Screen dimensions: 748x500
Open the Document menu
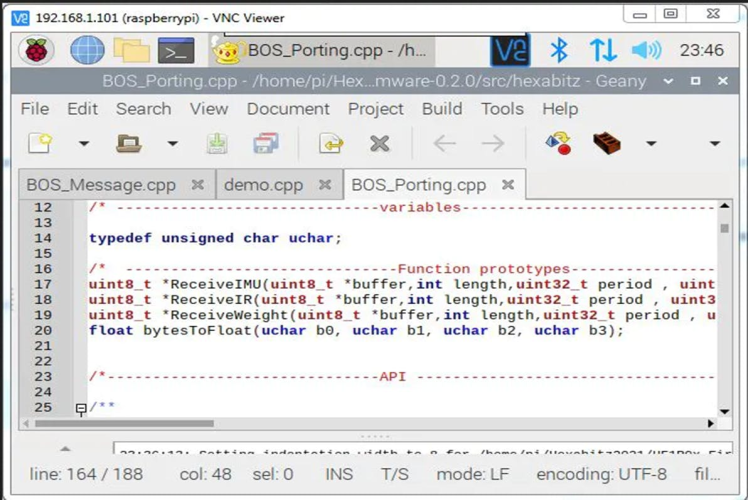(288, 108)
